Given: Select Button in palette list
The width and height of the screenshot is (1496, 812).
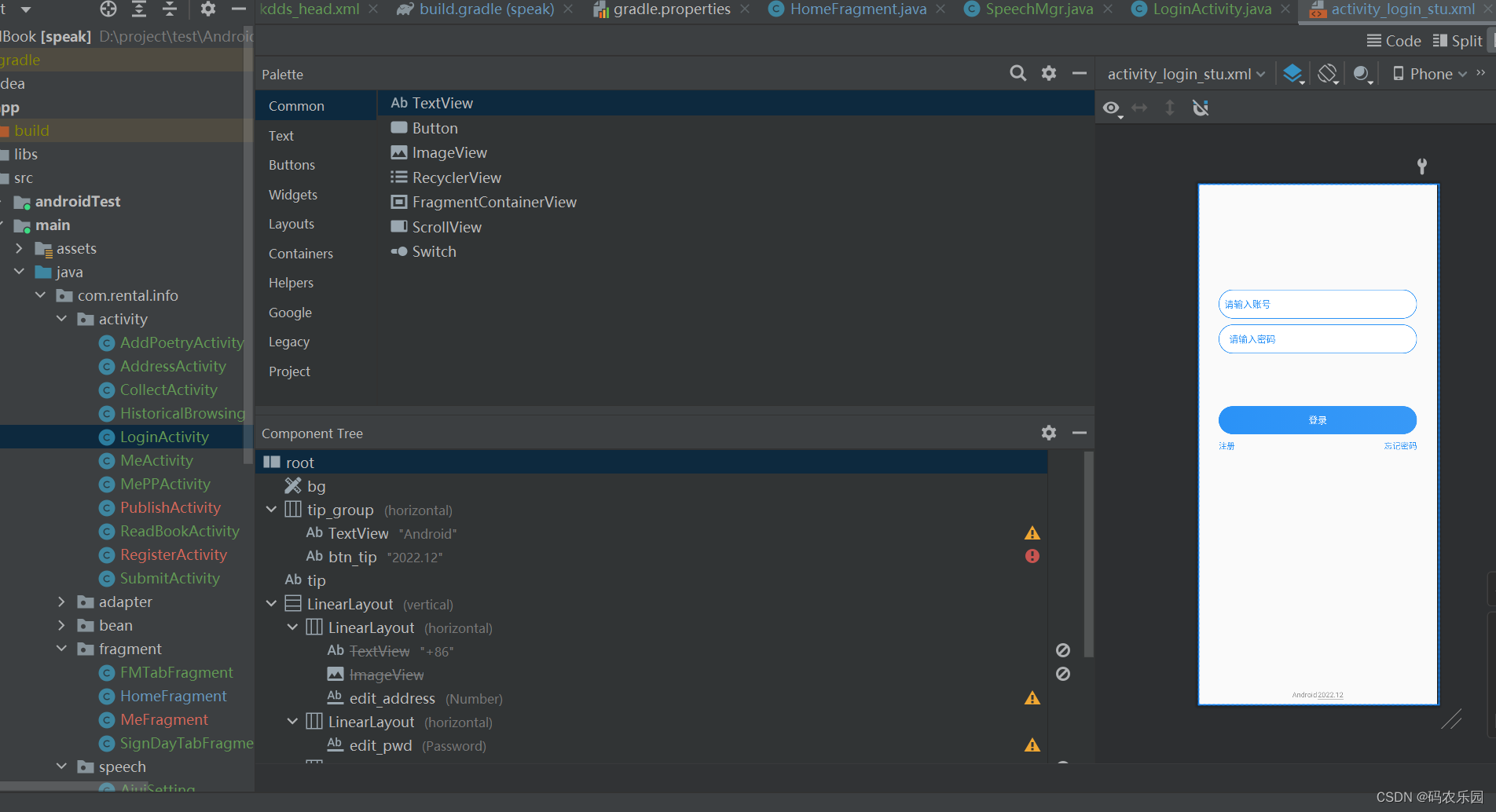Looking at the screenshot, I should [x=424, y=128].
